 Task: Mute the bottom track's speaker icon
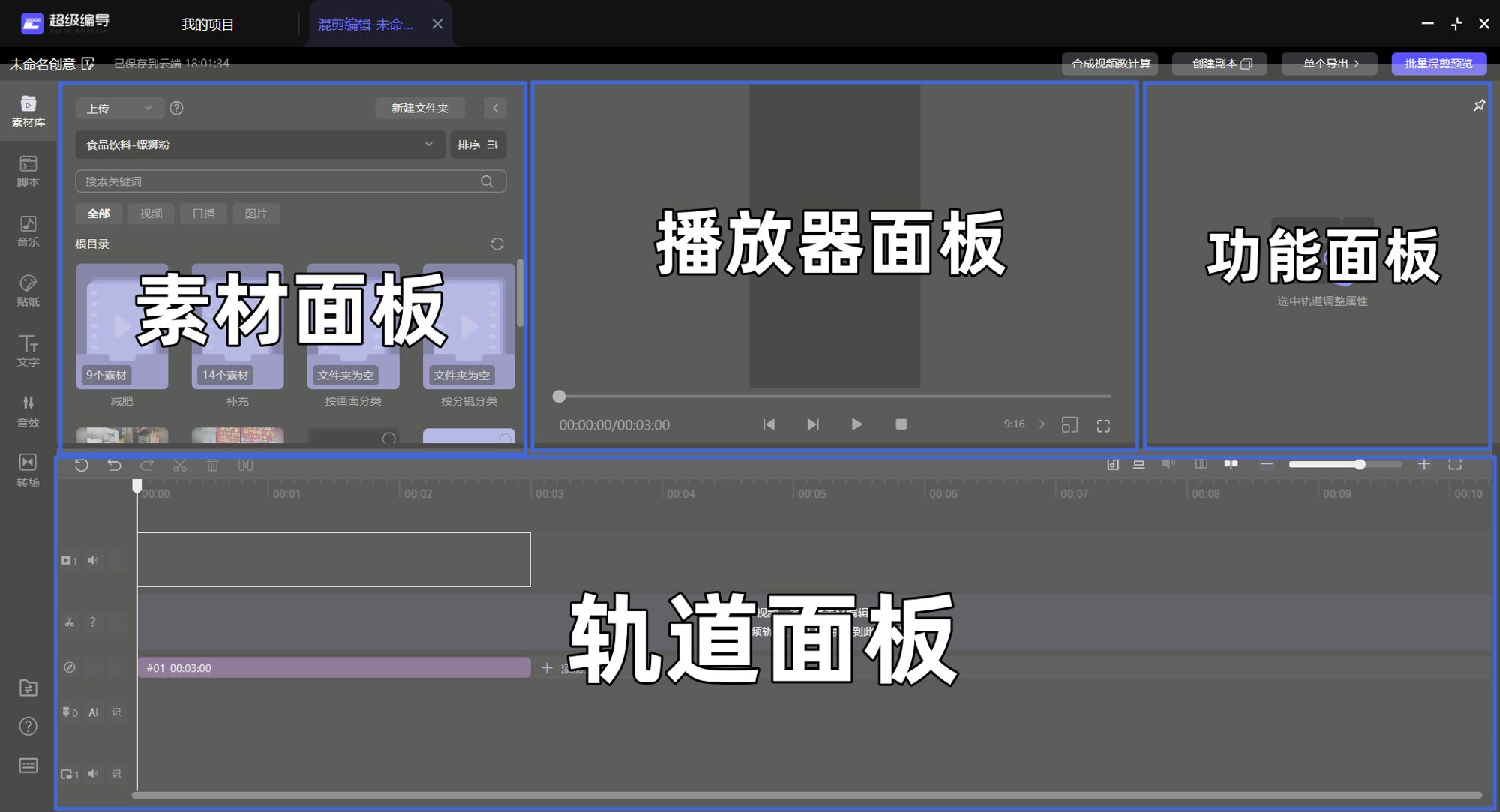[x=93, y=774]
